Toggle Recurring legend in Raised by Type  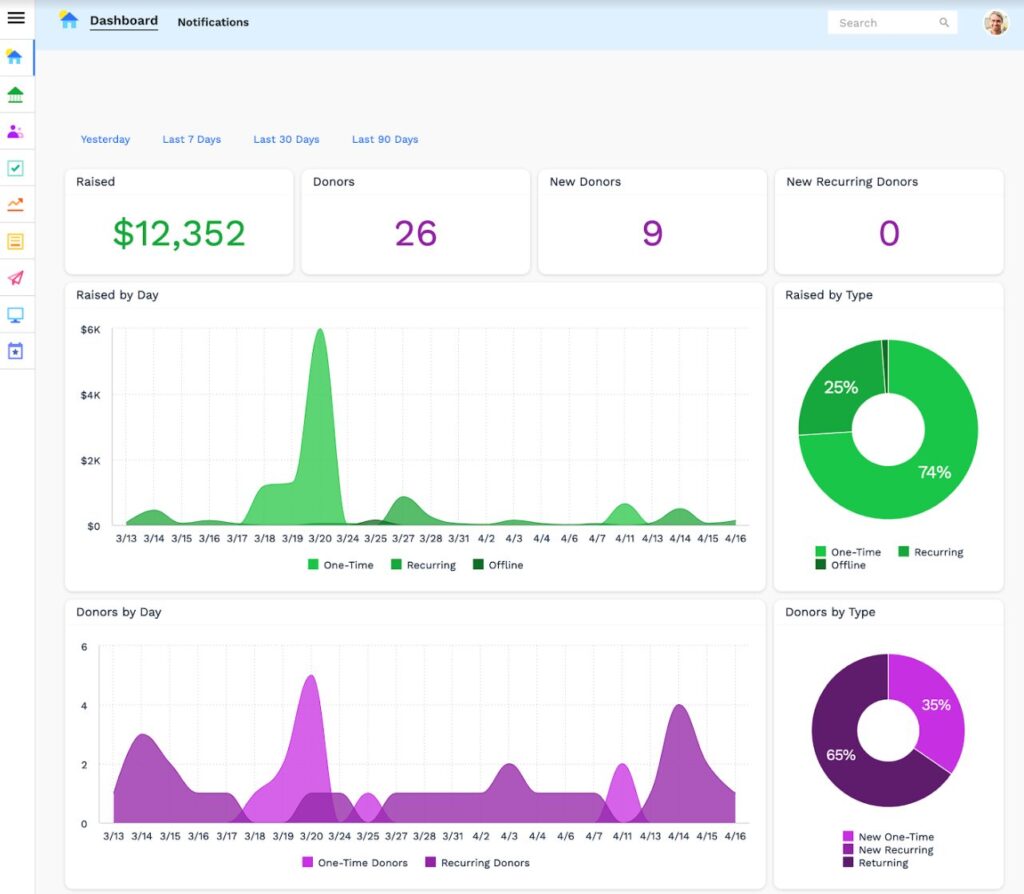pyautogui.click(x=931, y=552)
